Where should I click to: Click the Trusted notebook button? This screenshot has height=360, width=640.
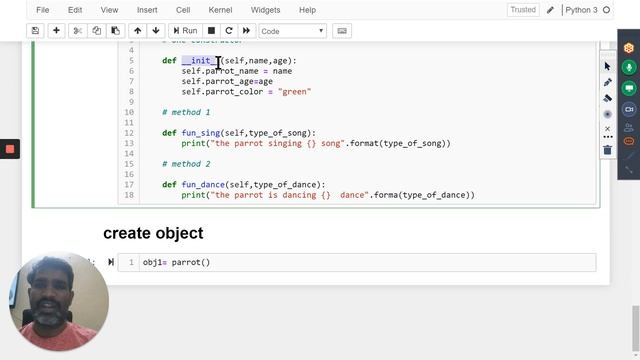pos(523,10)
